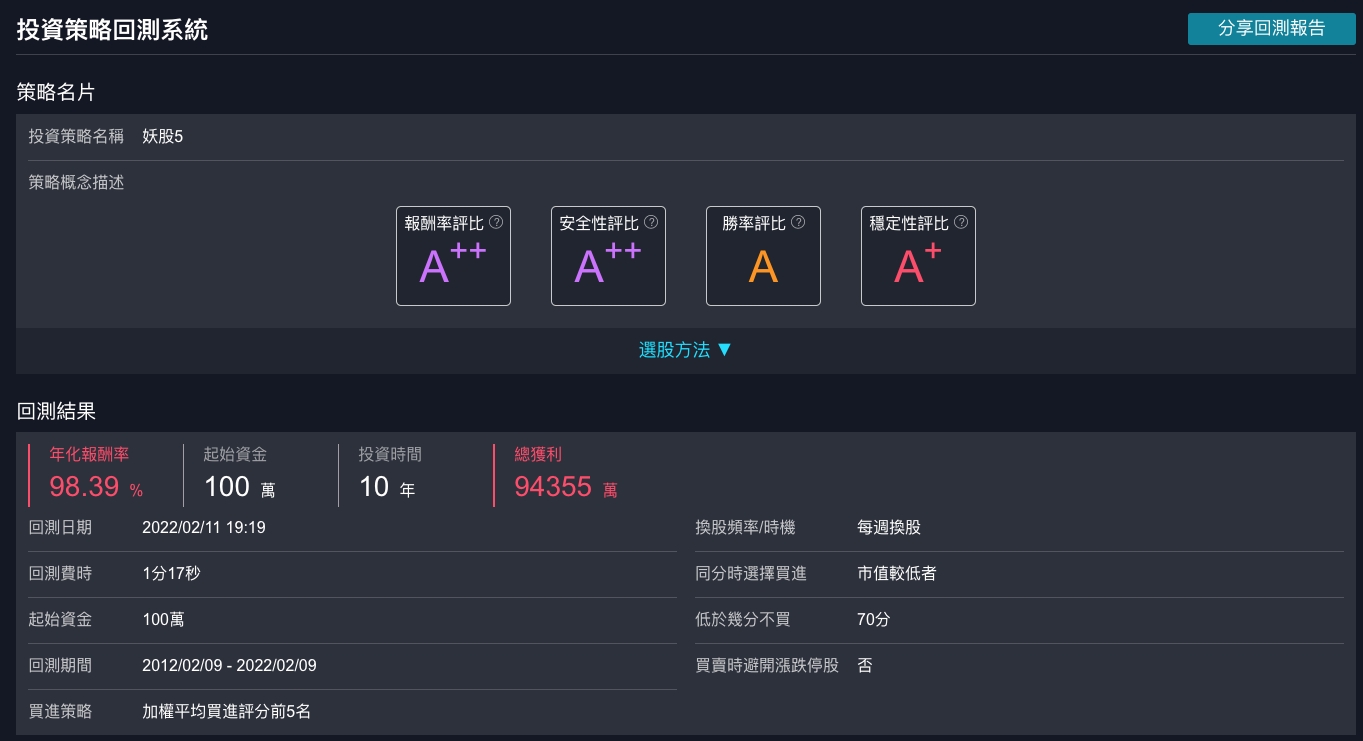Click the 10 年 investment time figure
The height and width of the screenshot is (741, 1363).
[x=386, y=488]
